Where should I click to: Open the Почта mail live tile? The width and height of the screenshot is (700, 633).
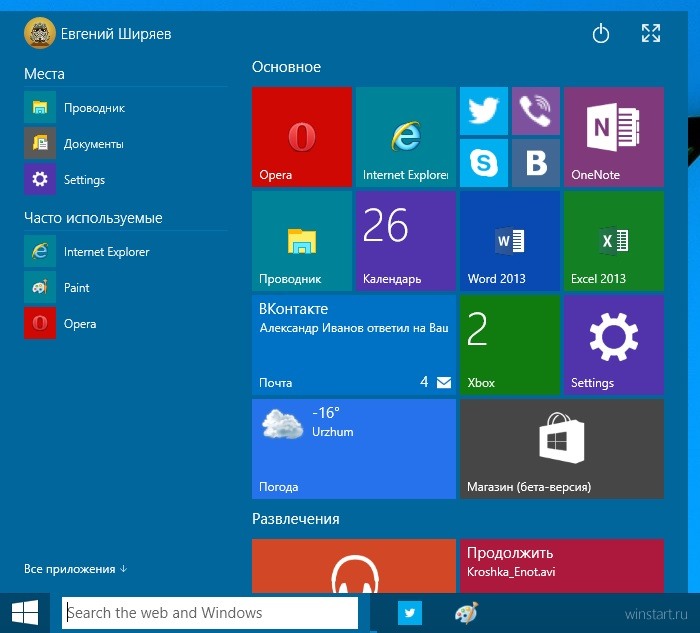click(354, 345)
